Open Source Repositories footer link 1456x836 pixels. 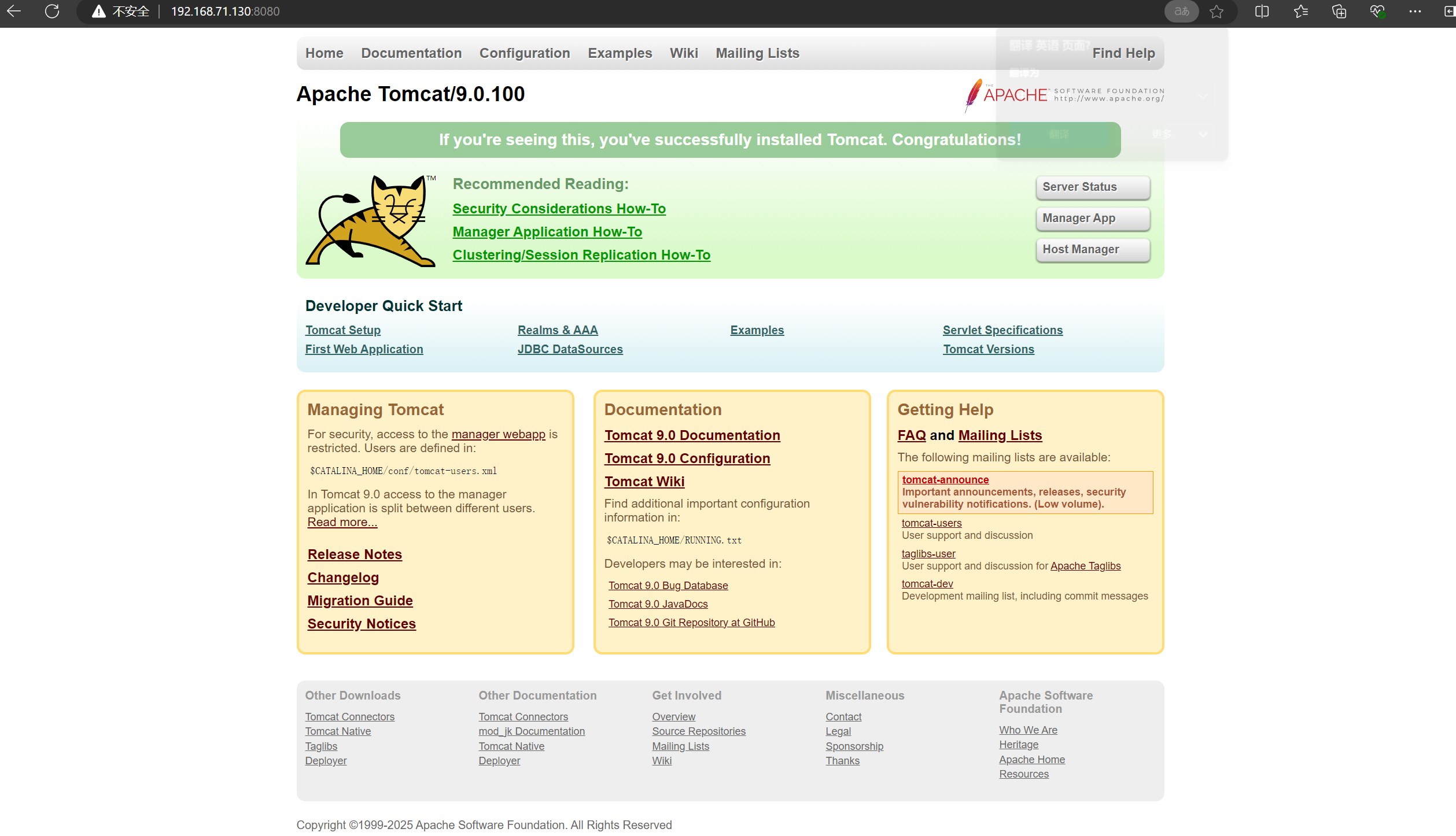pos(699,731)
